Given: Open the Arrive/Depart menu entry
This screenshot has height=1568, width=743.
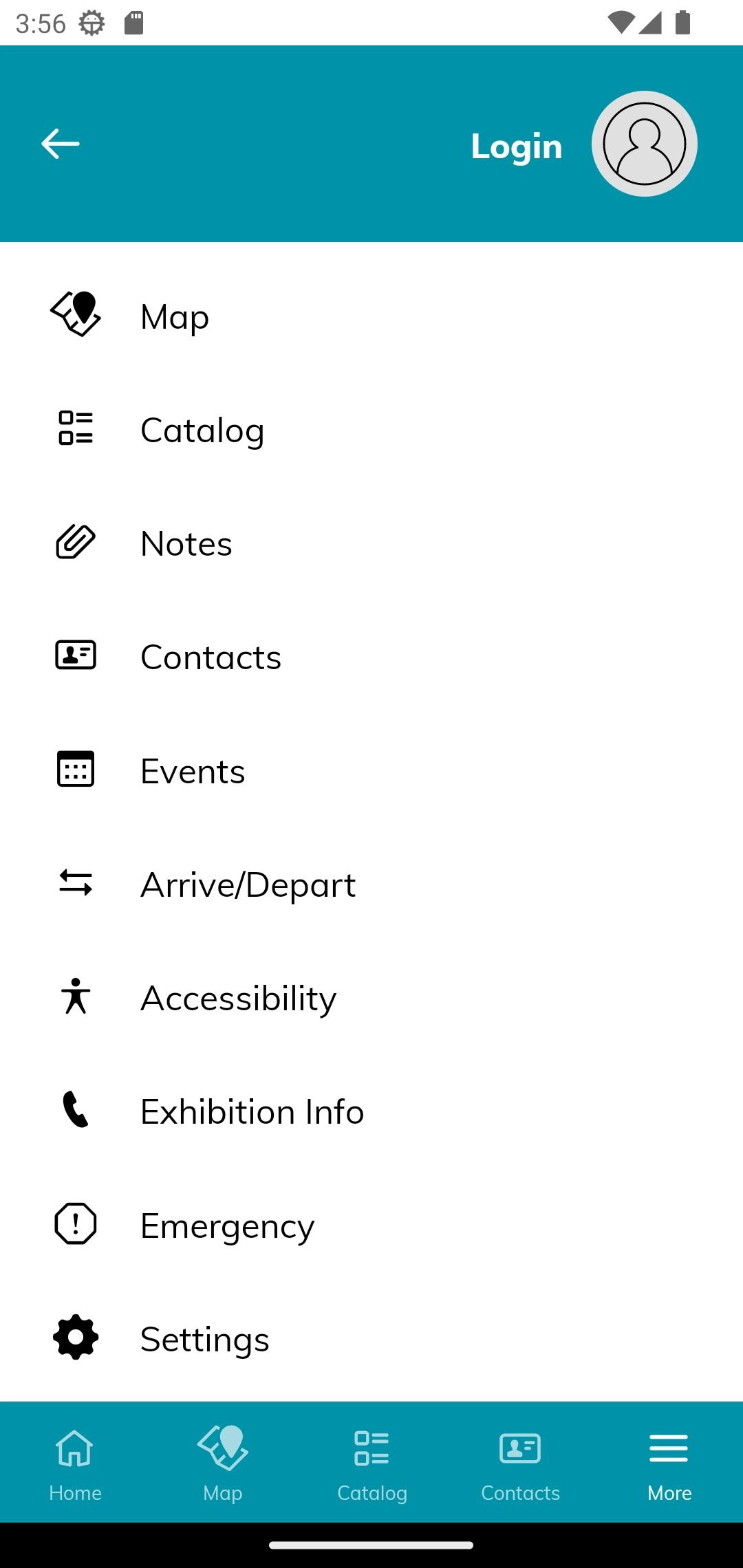Looking at the screenshot, I should [x=248, y=884].
